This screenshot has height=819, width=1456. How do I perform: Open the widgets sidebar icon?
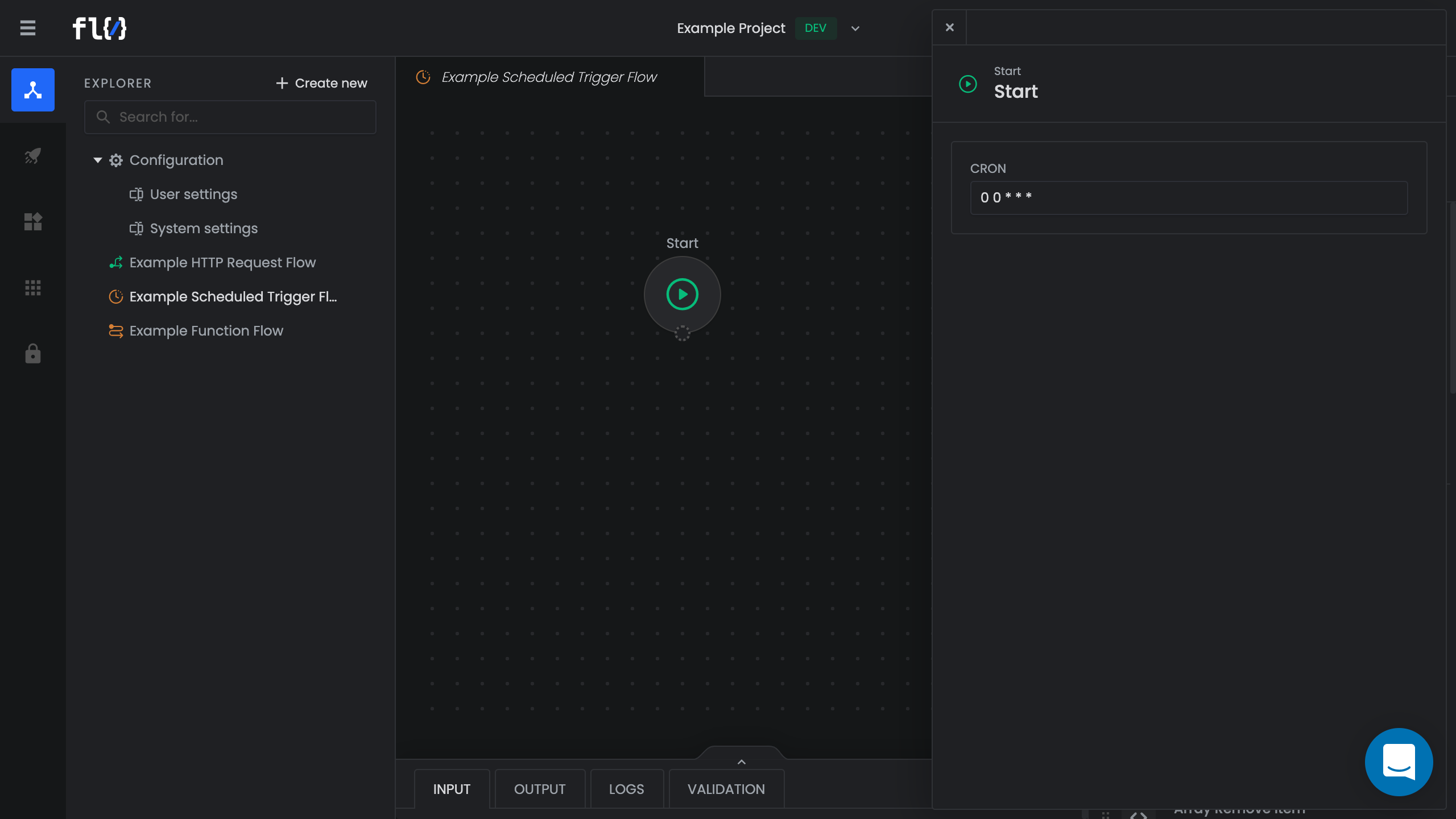[33, 222]
